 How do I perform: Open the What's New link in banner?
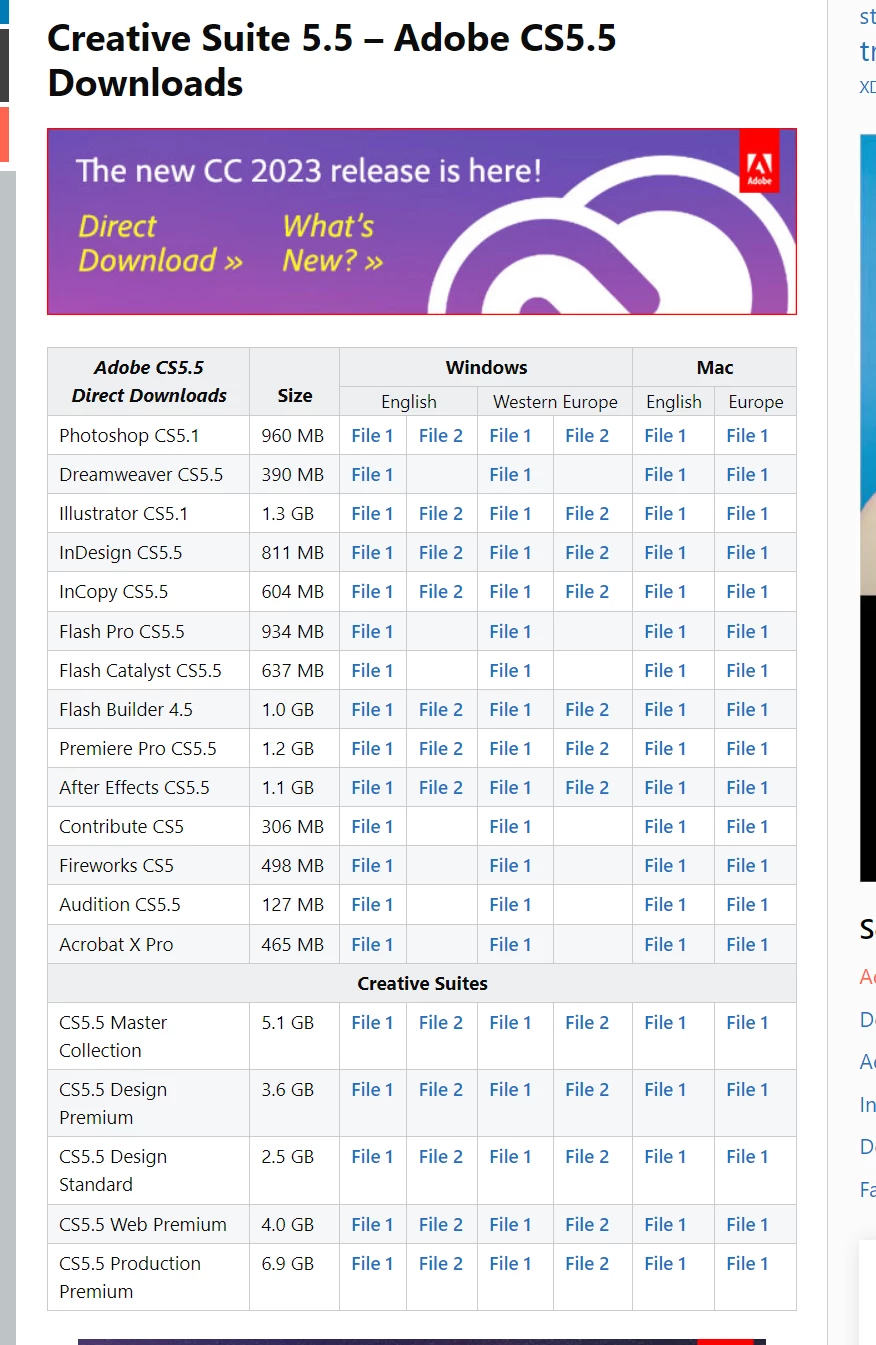[x=332, y=243]
